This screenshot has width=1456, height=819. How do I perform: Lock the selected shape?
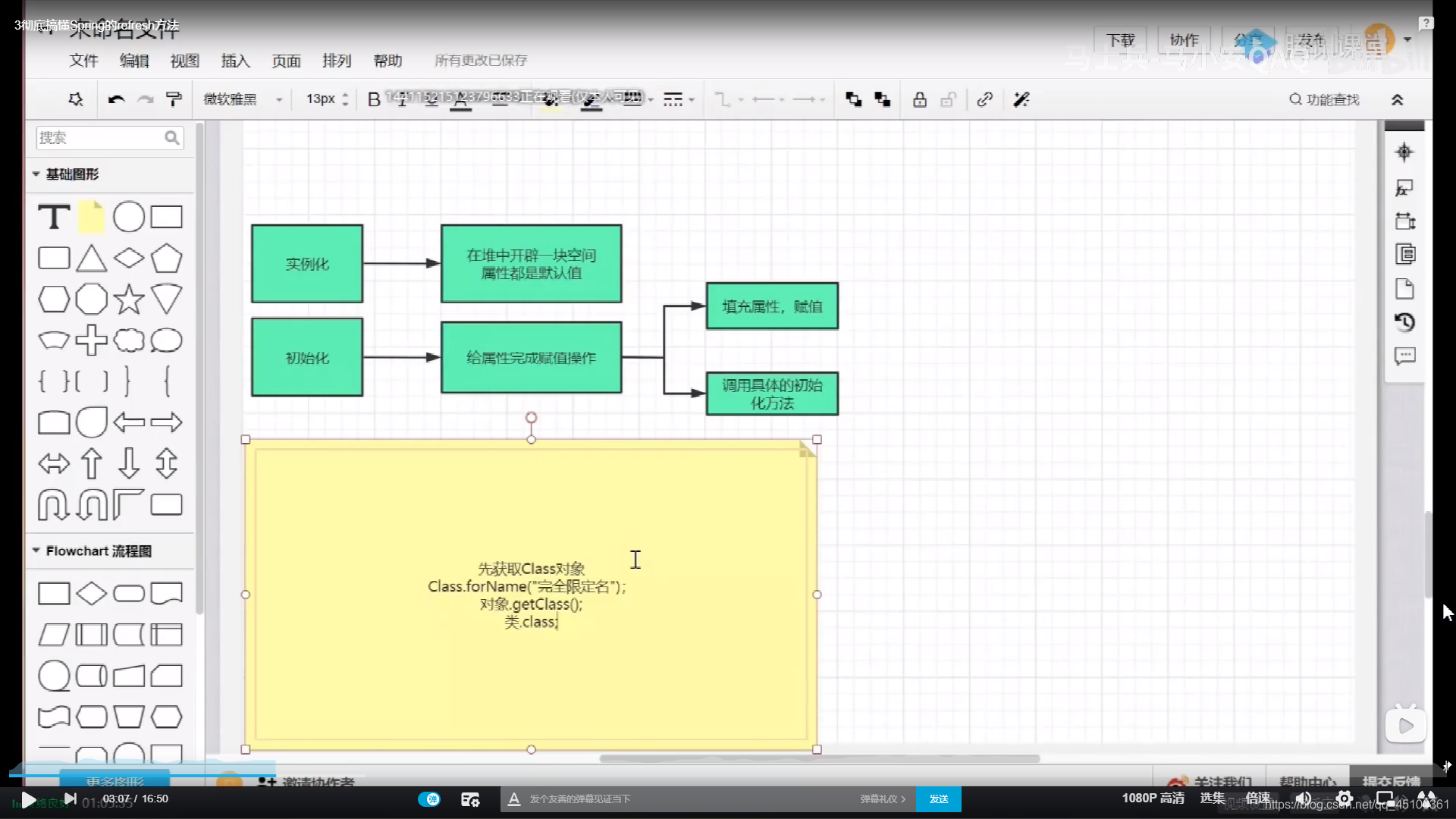(920, 99)
